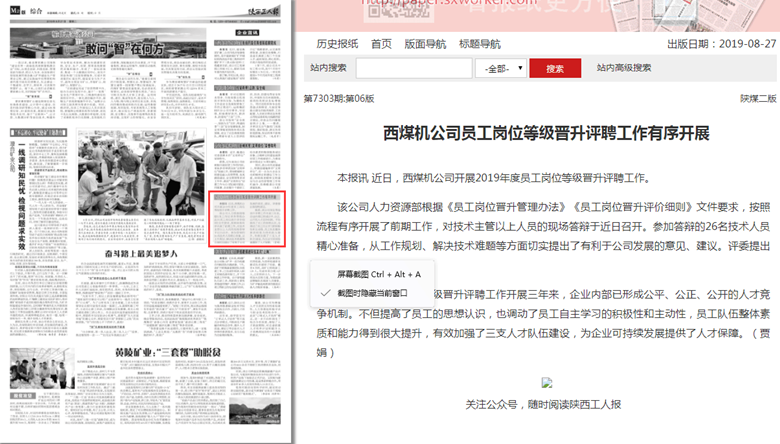Open the 站内高级搜索 link

(624, 69)
